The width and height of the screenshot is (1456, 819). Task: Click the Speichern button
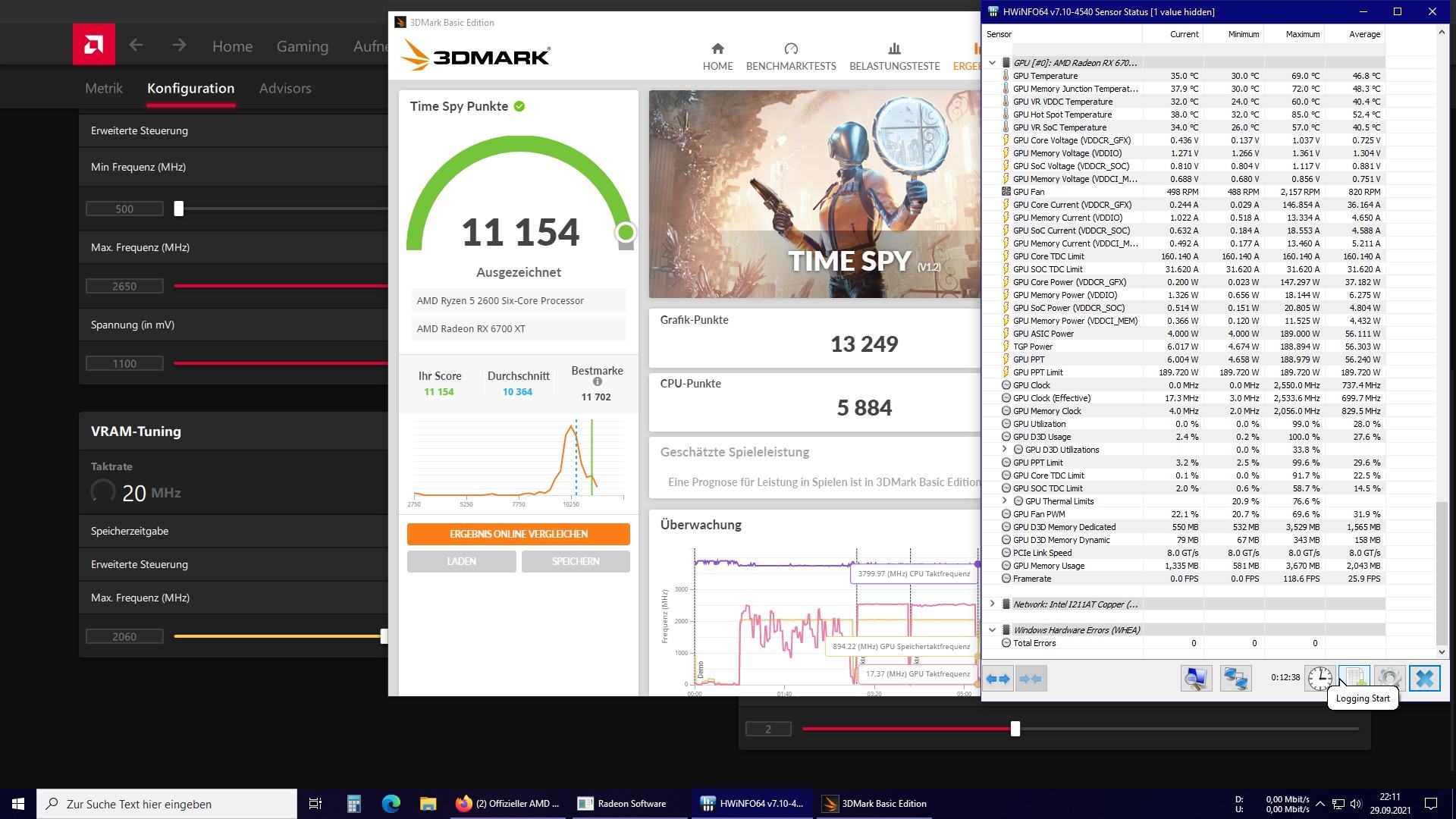(x=576, y=561)
